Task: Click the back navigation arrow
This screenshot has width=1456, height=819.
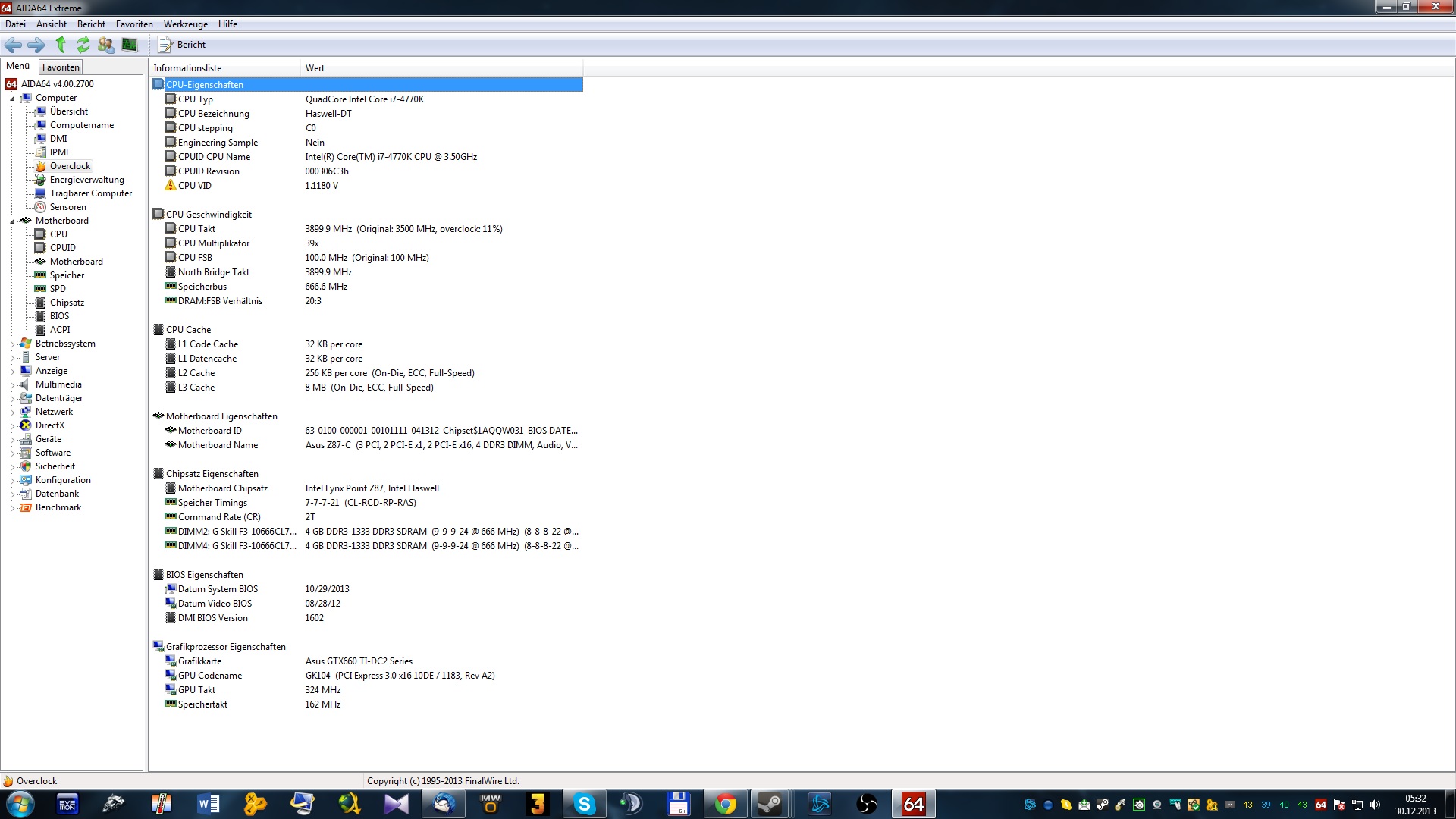Action: pos(13,45)
